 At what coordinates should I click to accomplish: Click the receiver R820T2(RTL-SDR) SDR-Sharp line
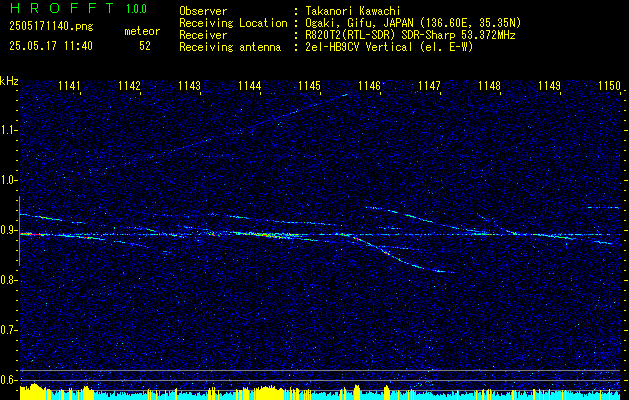[x=410, y=35]
